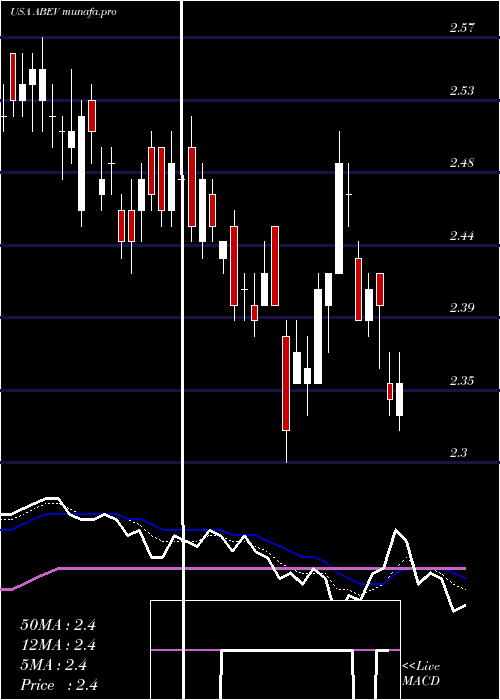
Task: Click the 'USA ABEV munafa.pro' chart title
Action: tap(63, 12)
